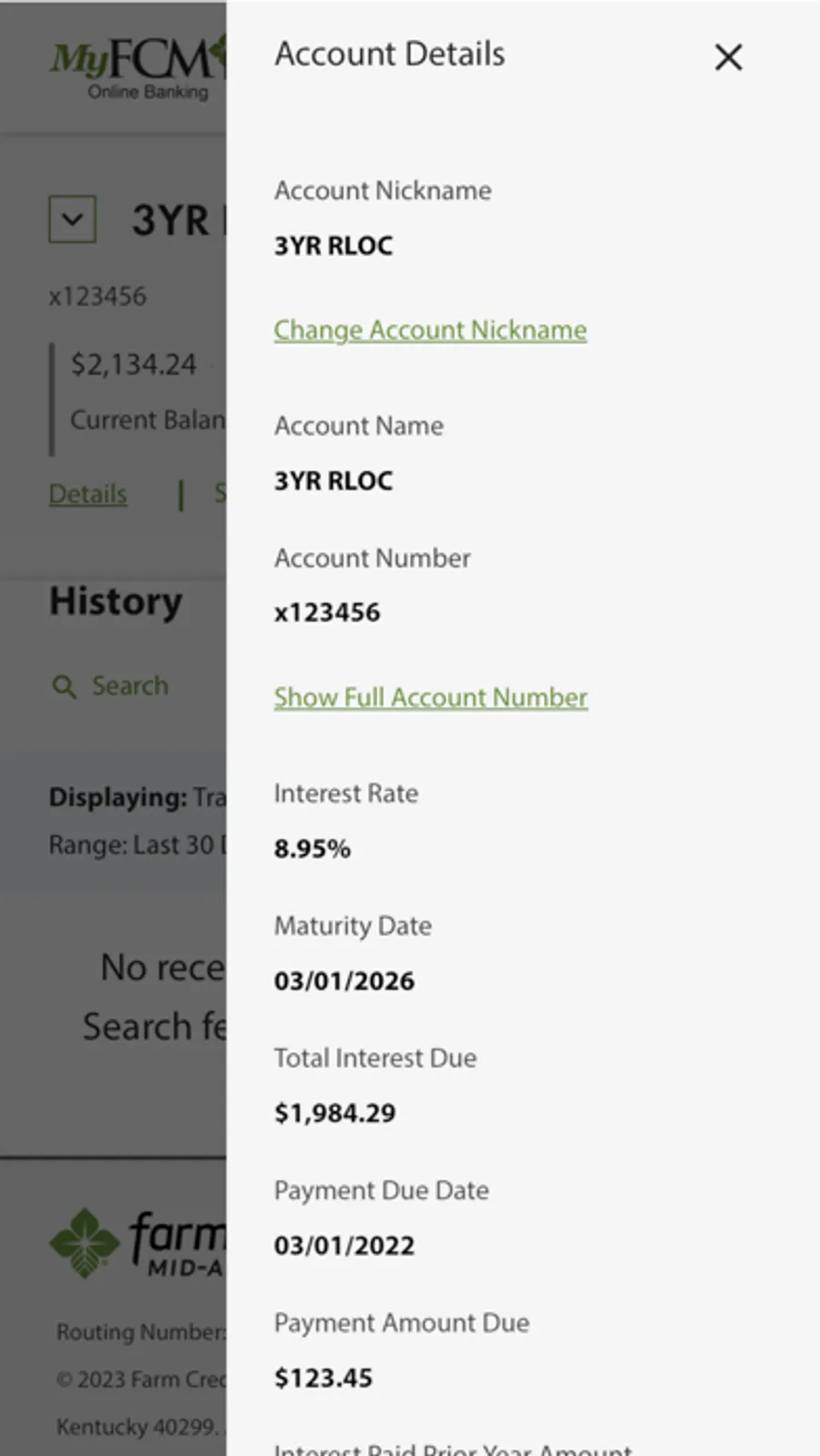Expand the account selector chevron dropdown
Screen dimensions: 820x1456
tap(72, 219)
